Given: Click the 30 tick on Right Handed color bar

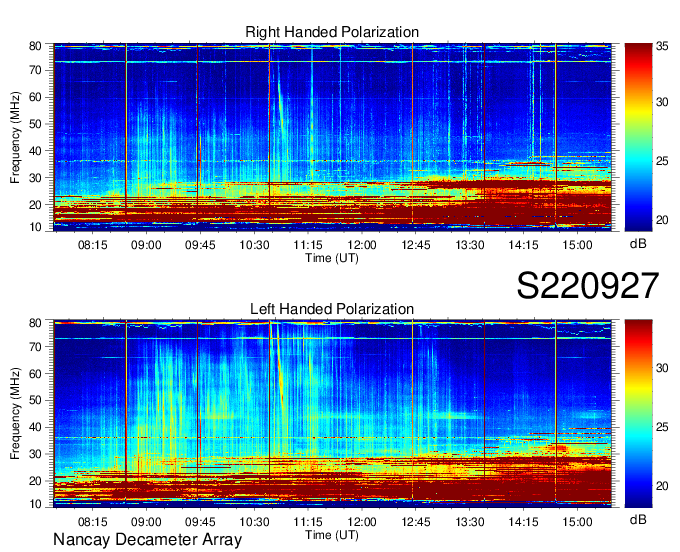Looking at the screenshot, I should 662,102.
